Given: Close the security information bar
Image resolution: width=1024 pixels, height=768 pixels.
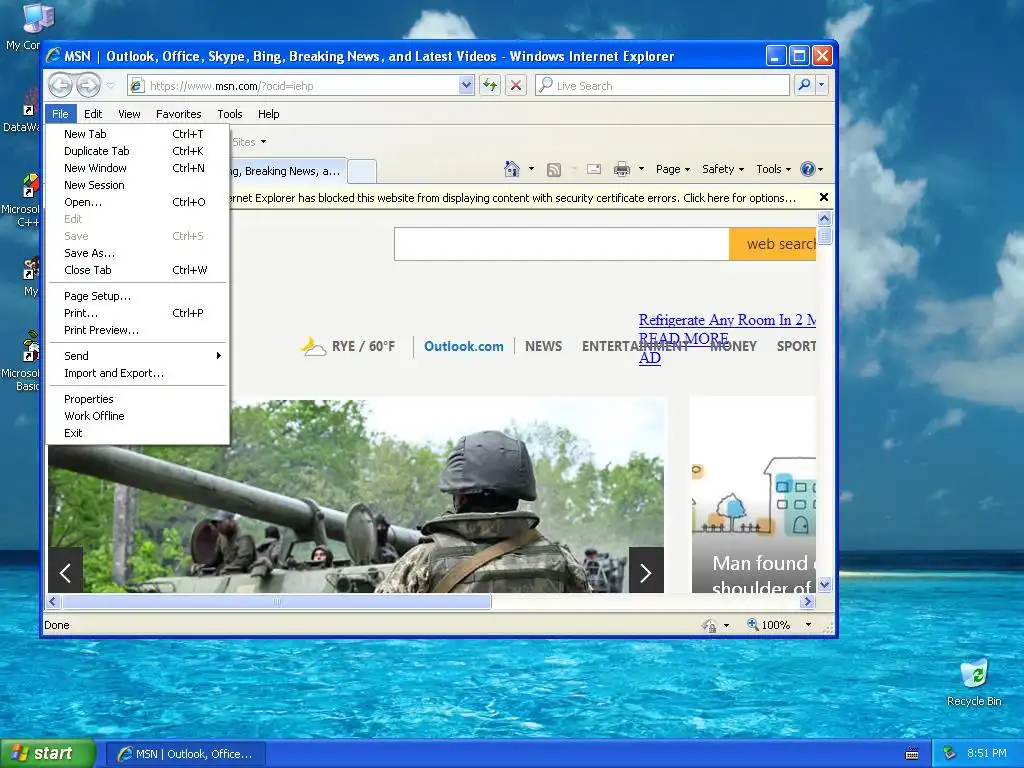Looking at the screenshot, I should 824,197.
